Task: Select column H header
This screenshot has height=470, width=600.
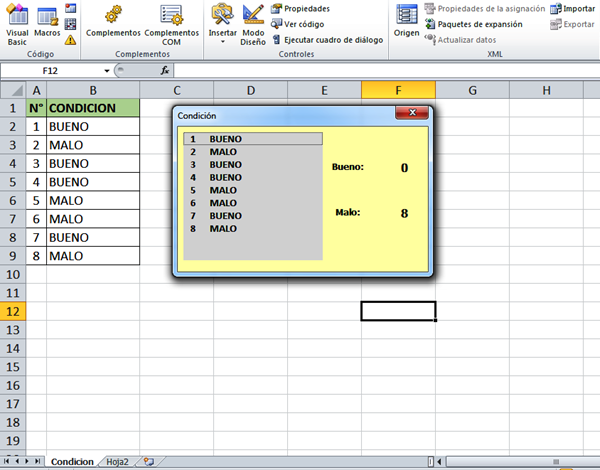Action: (x=546, y=90)
